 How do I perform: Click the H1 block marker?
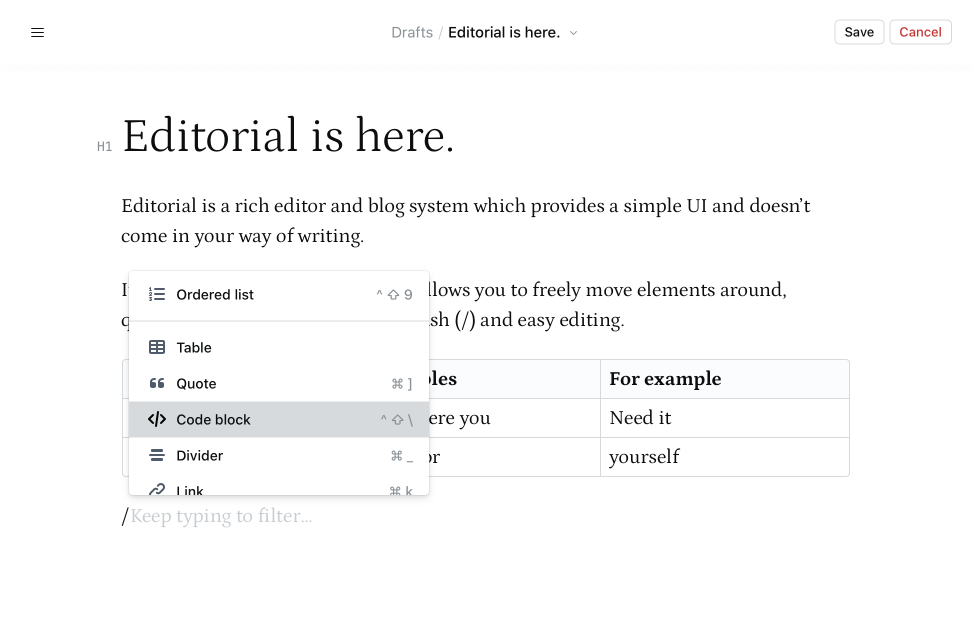[x=104, y=146]
